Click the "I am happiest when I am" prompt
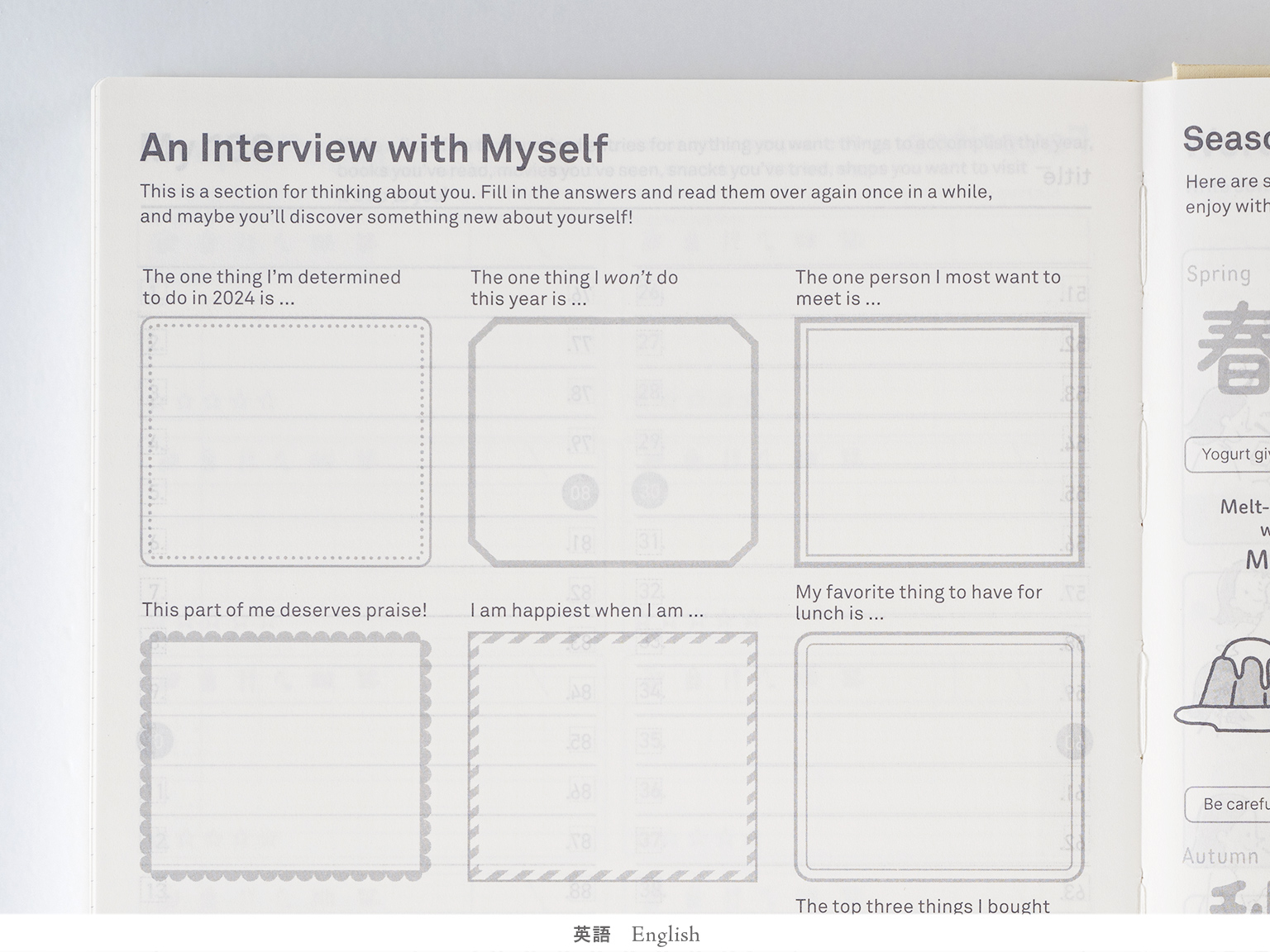The image size is (1270, 952). point(586,611)
